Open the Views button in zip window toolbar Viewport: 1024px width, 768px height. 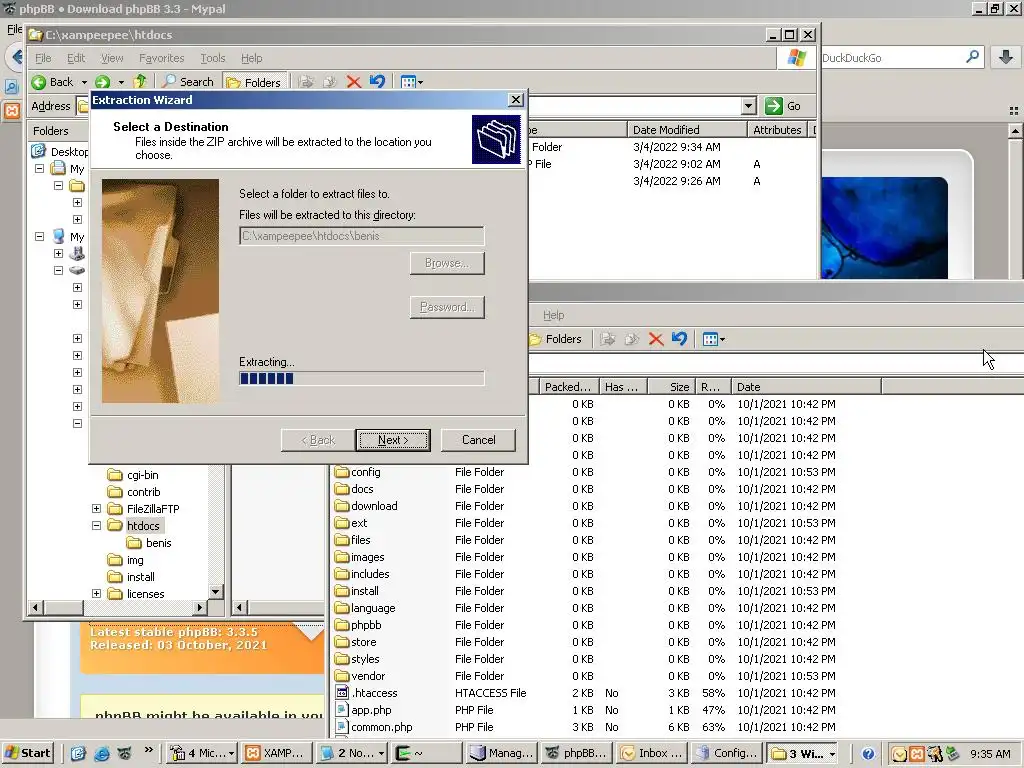point(711,339)
